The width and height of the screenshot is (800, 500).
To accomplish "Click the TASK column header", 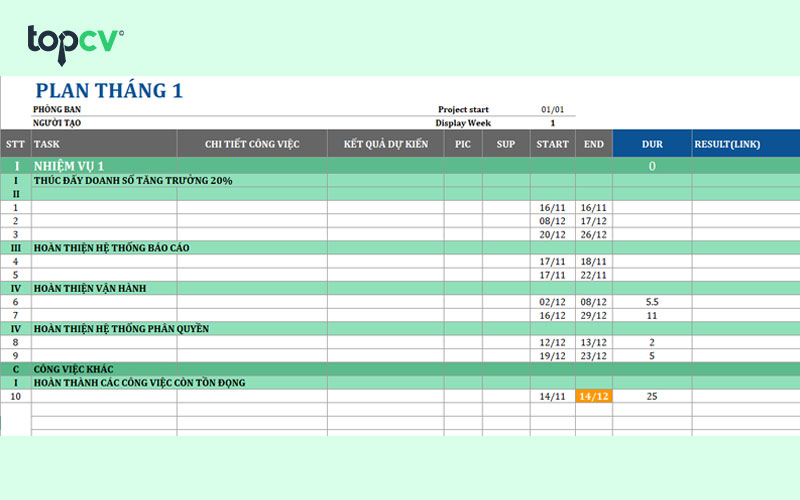I will (104, 144).
